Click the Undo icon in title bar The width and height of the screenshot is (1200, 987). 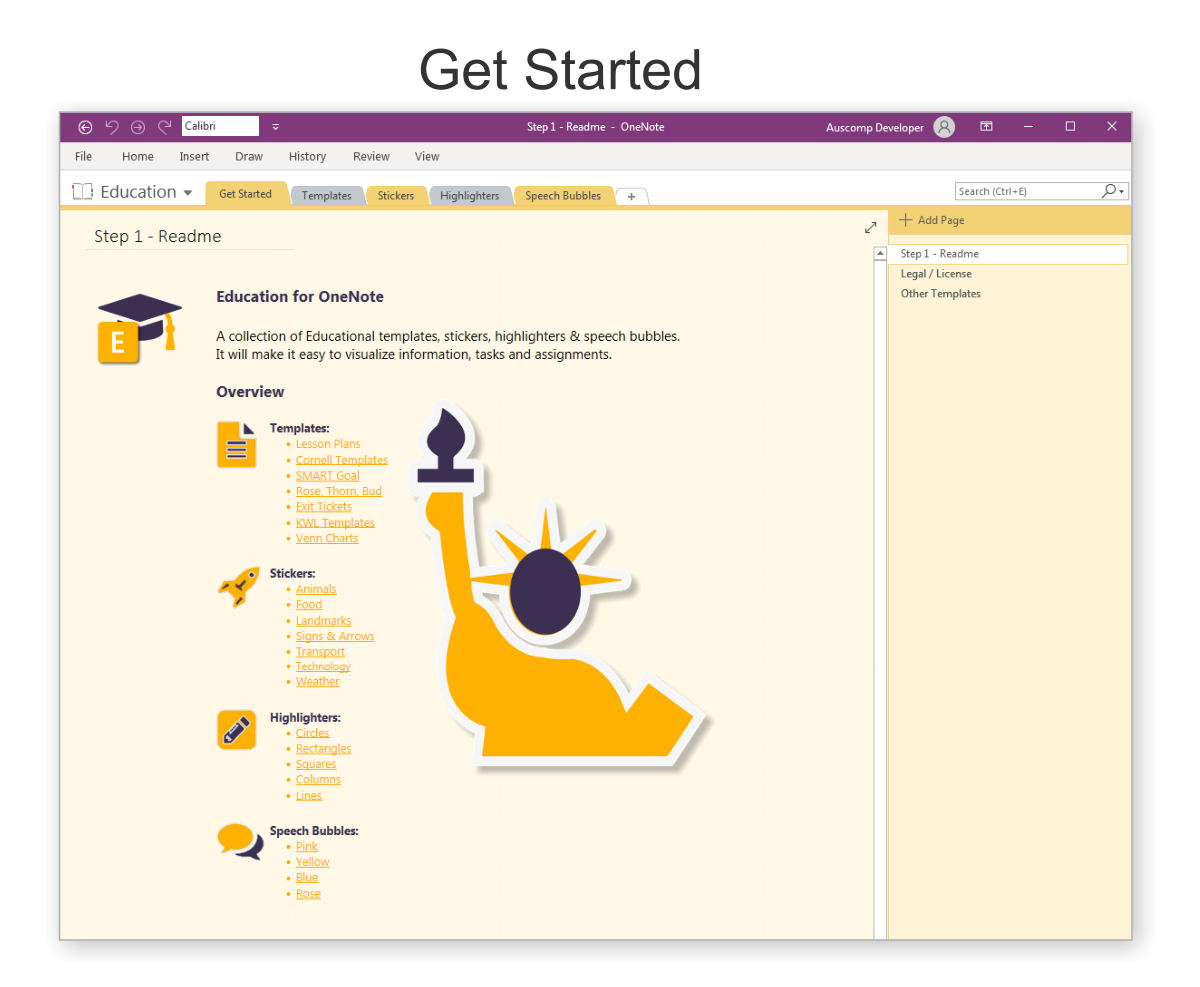(112, 127)
